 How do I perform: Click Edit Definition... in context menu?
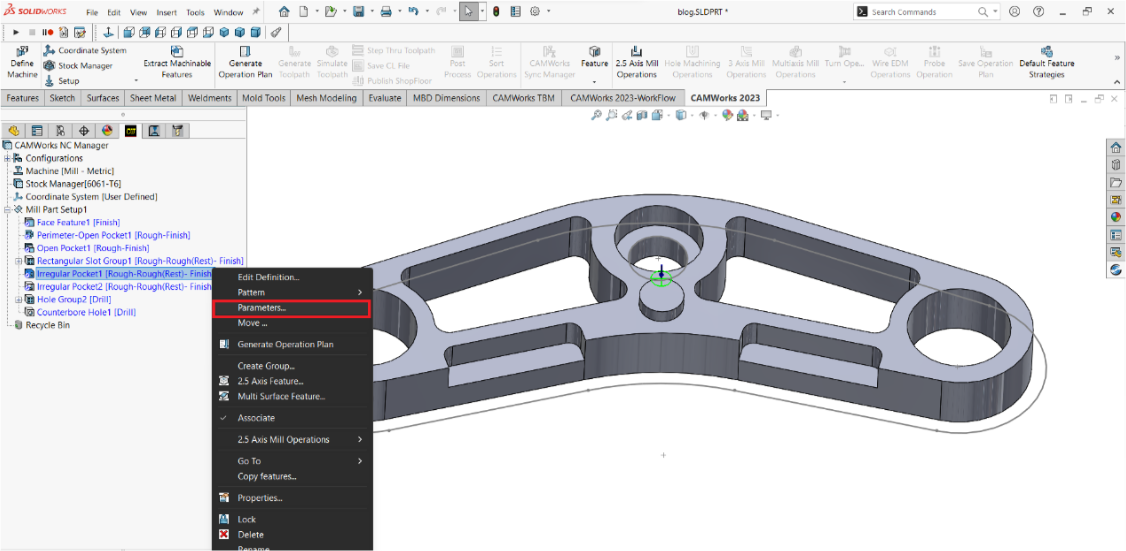click(268, 277)
